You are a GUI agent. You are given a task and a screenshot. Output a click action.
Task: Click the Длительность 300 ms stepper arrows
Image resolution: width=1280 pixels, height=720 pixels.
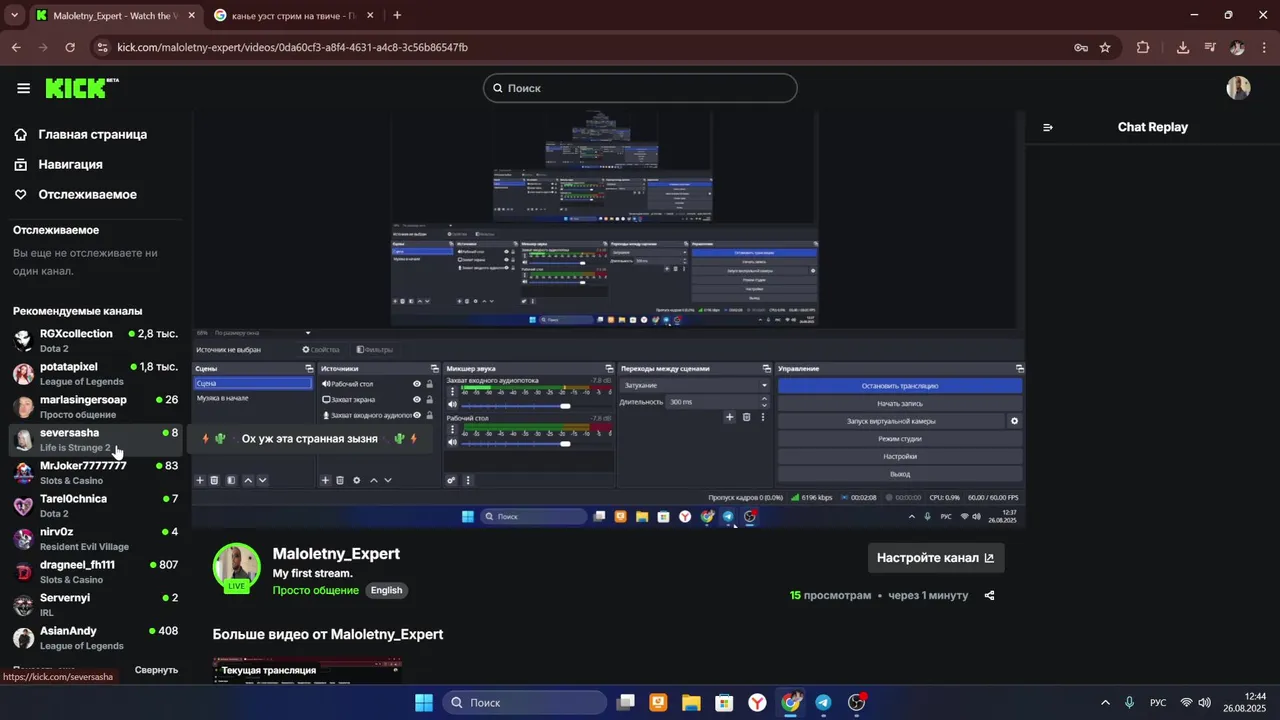click(x=764, y=402)
